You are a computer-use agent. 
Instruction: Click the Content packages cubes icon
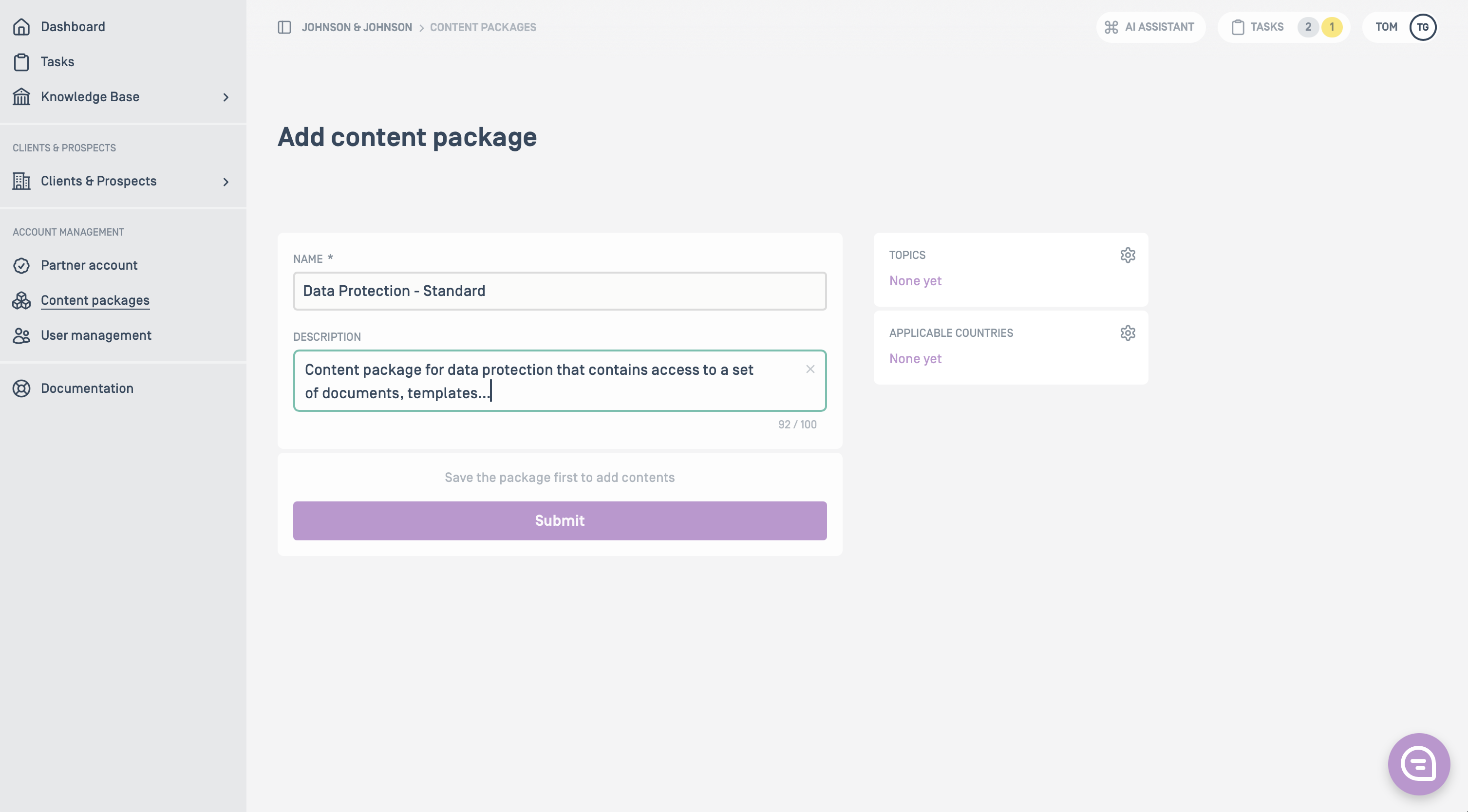point(21,301)
